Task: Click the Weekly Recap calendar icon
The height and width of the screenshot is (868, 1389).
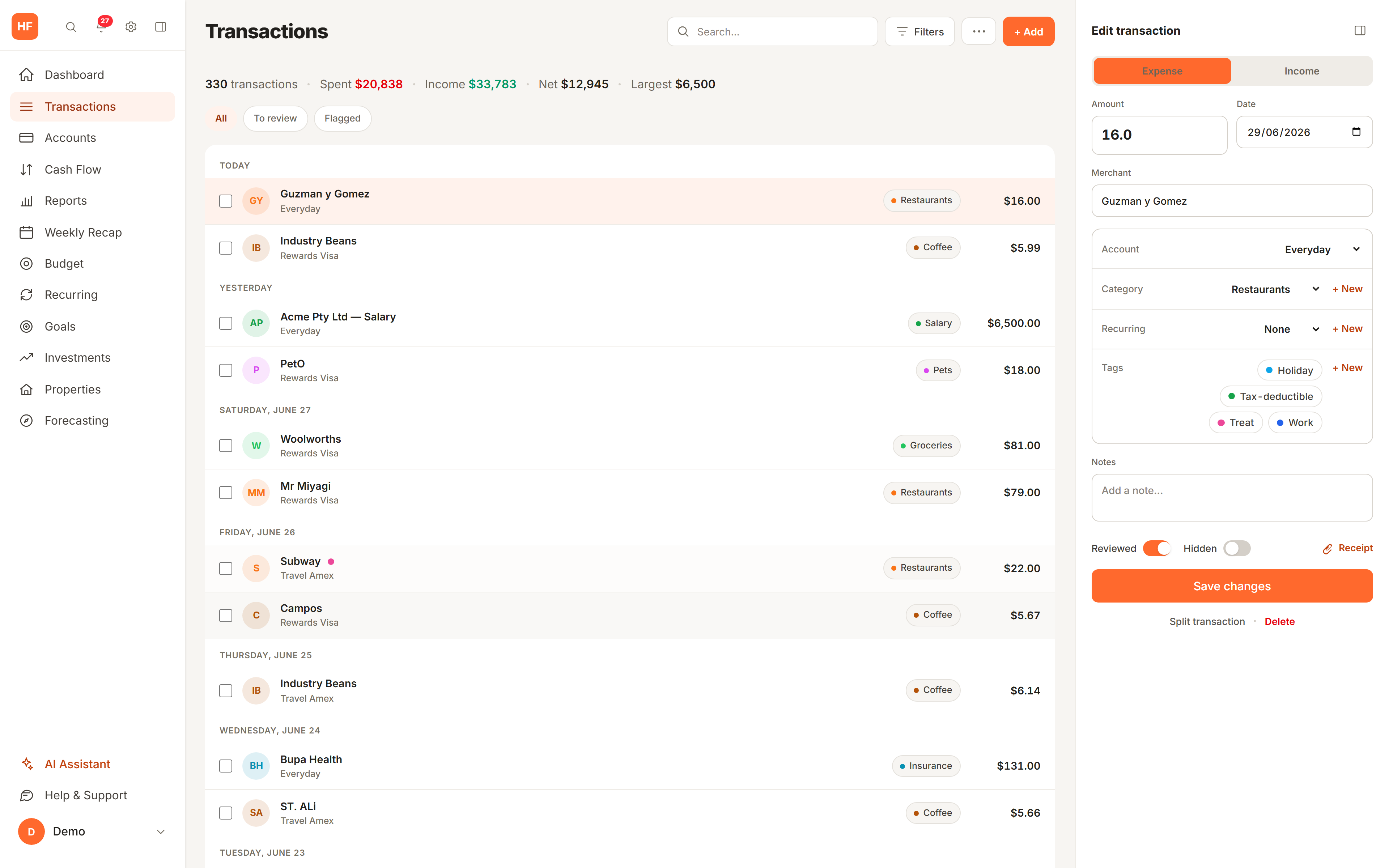Action: [26, 233]
